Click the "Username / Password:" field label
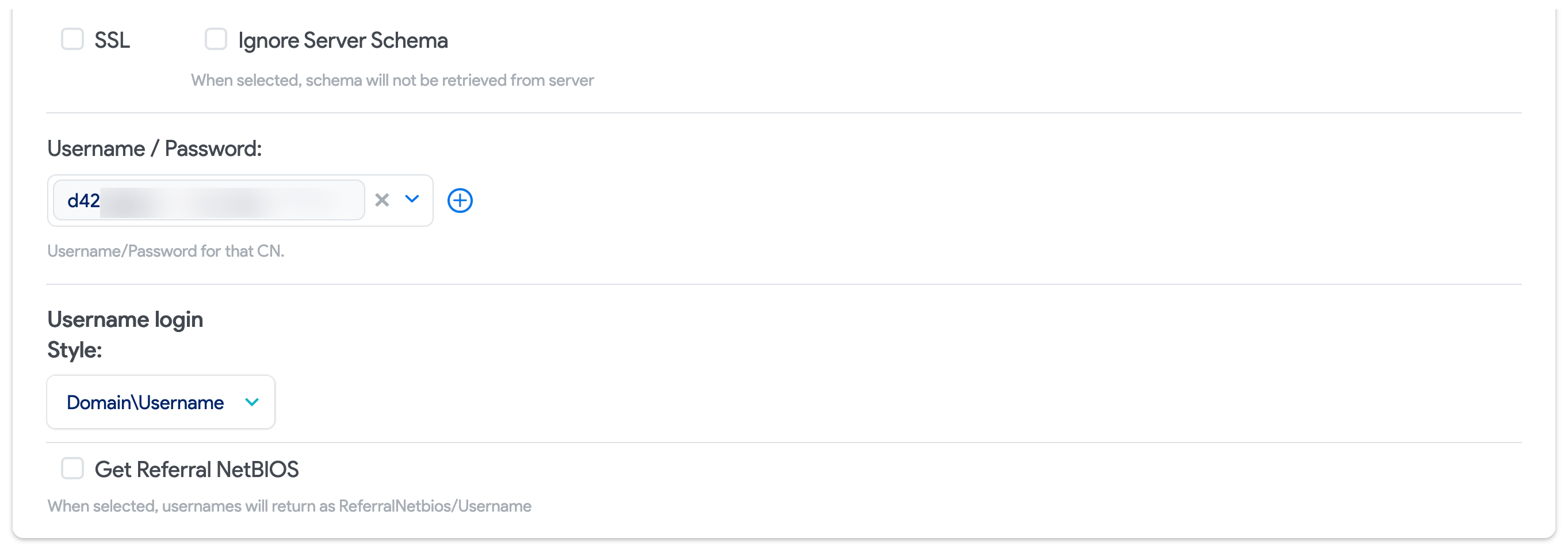Image resolution: width=1568 pixels, height=549 pixels. pos(155,148)
